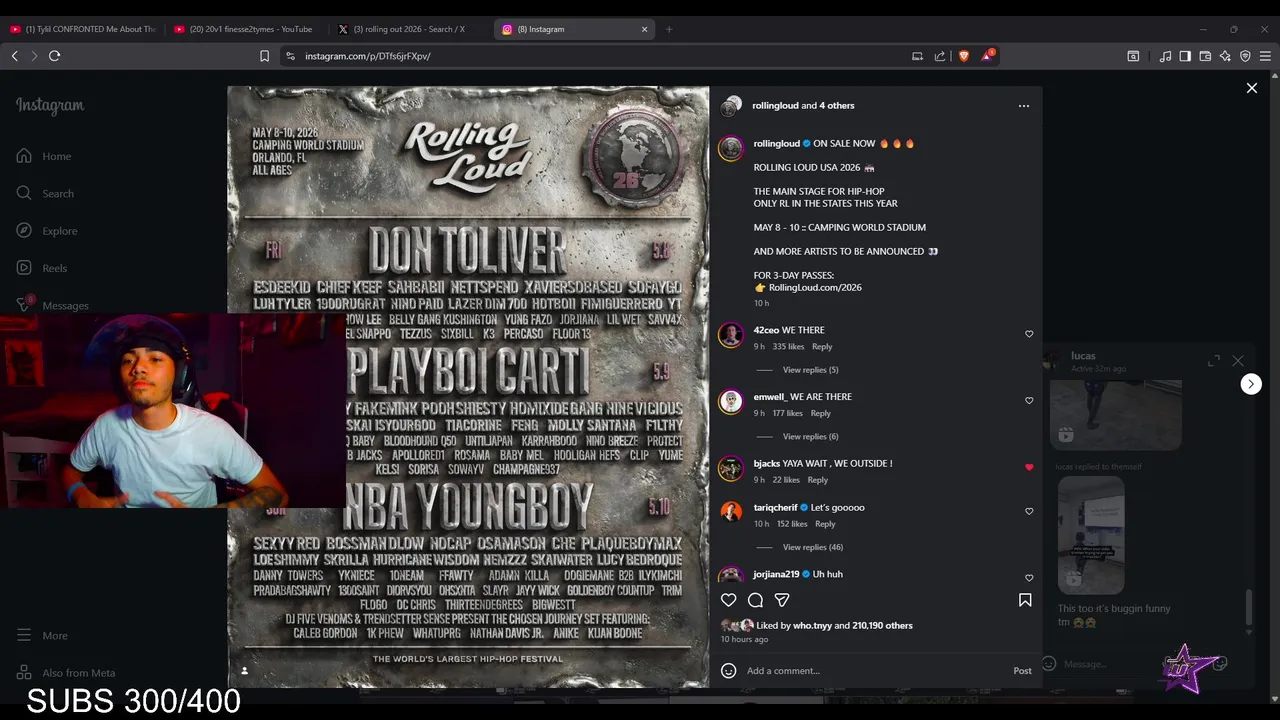The height and width of the screenshot is (720, 1280).
Task: Expand the lucas chat popup
Action: (x=1214, y=360)
